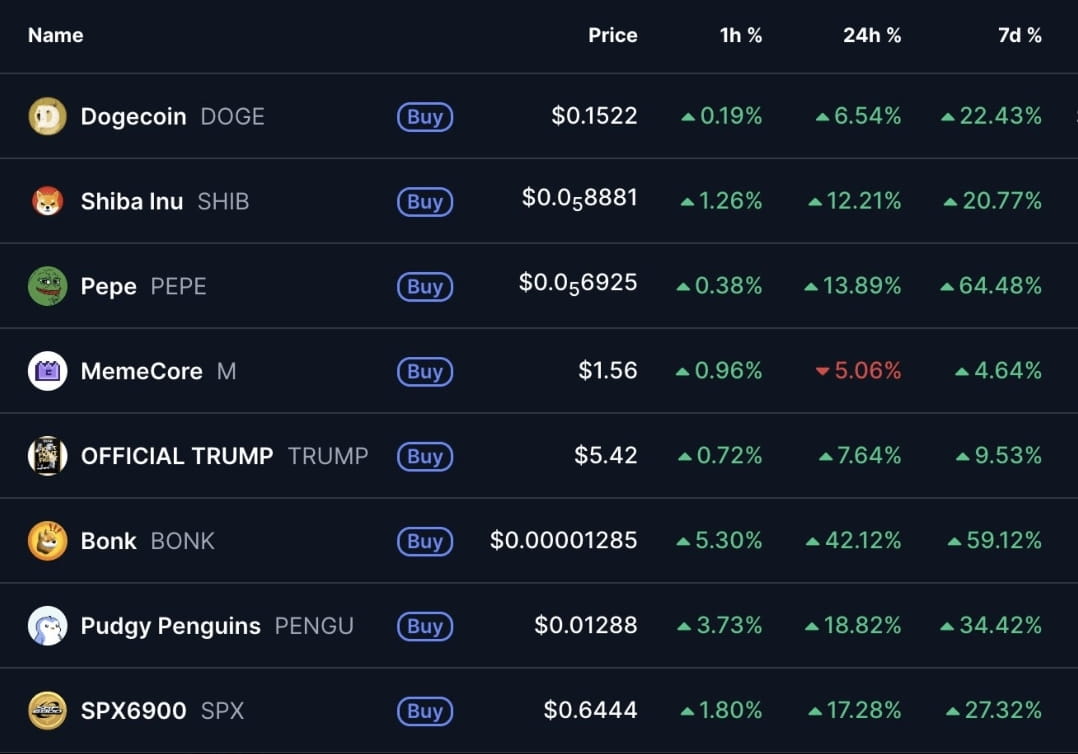This screenshot has width=1078, height=754.
Task: Click Buy for Dogecoin
Action: tap(425, 117)
